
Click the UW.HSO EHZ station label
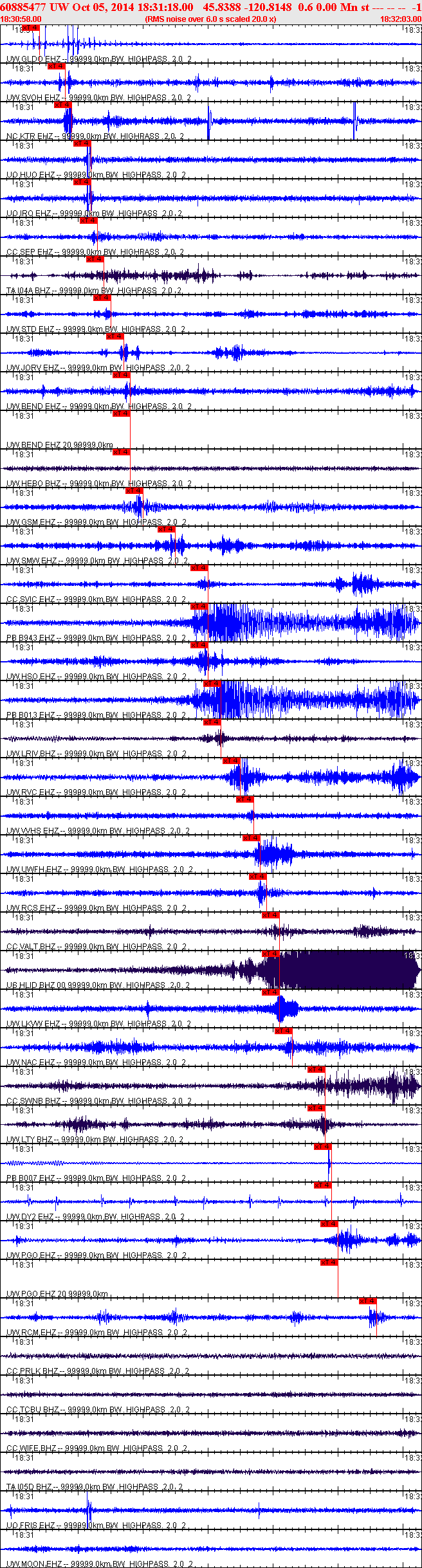[32, 677]
